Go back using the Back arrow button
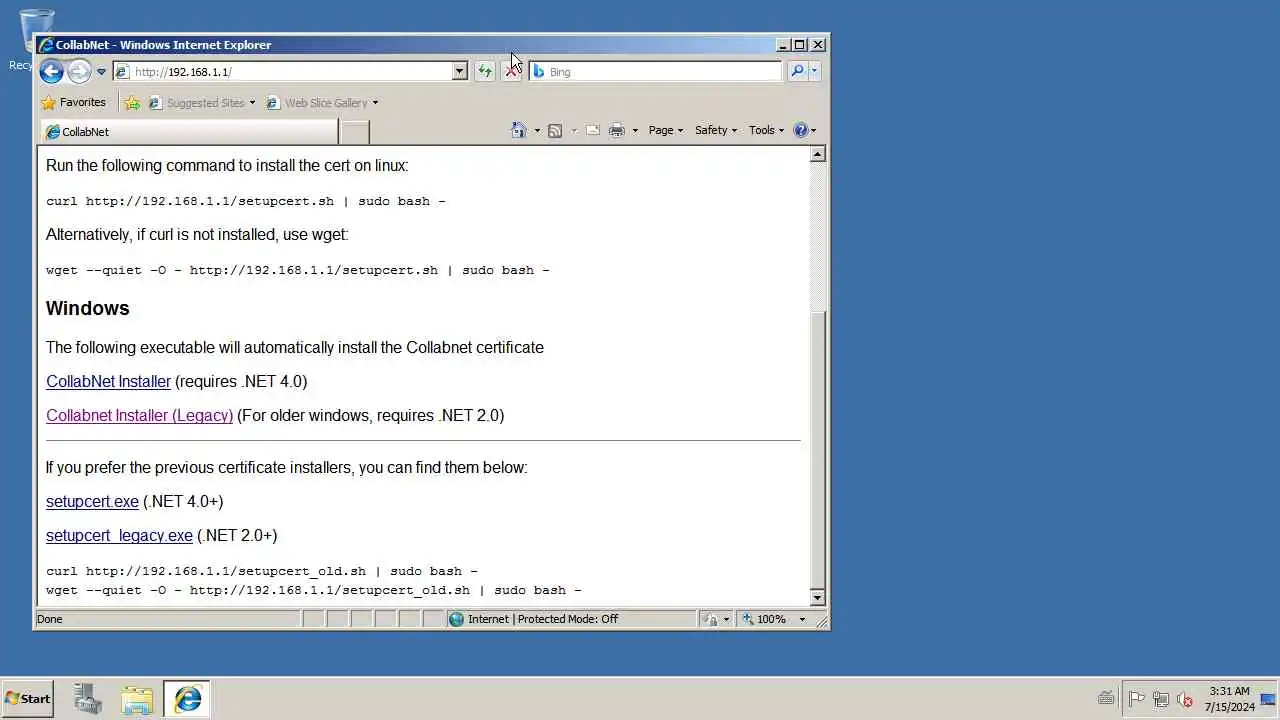The image size is (1280, 720). [x=51, y=71]
